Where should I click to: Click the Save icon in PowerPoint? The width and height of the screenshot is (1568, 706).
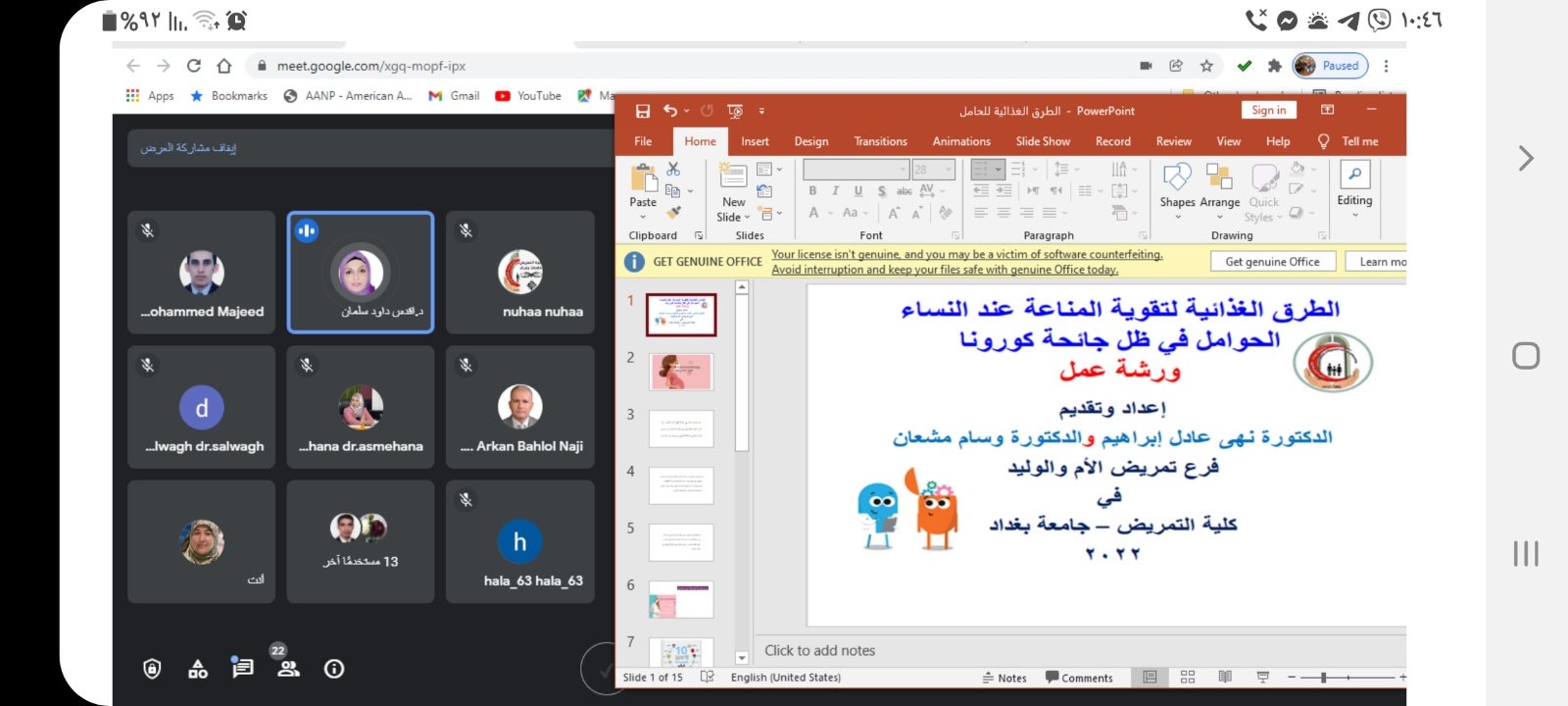click(x=643, y=111)
